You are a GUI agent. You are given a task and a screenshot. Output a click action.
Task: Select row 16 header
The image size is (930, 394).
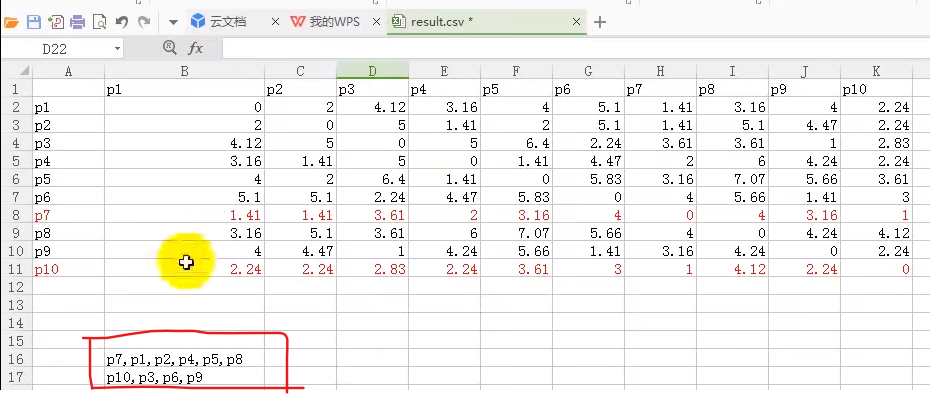[16, 359]
